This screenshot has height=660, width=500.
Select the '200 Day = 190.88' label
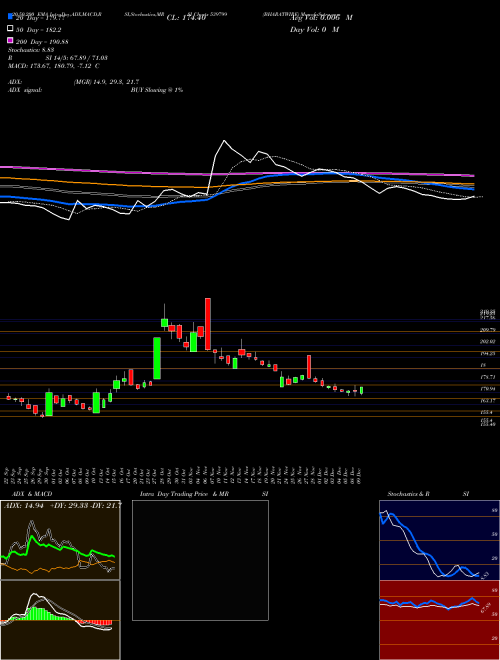(43, 42)
